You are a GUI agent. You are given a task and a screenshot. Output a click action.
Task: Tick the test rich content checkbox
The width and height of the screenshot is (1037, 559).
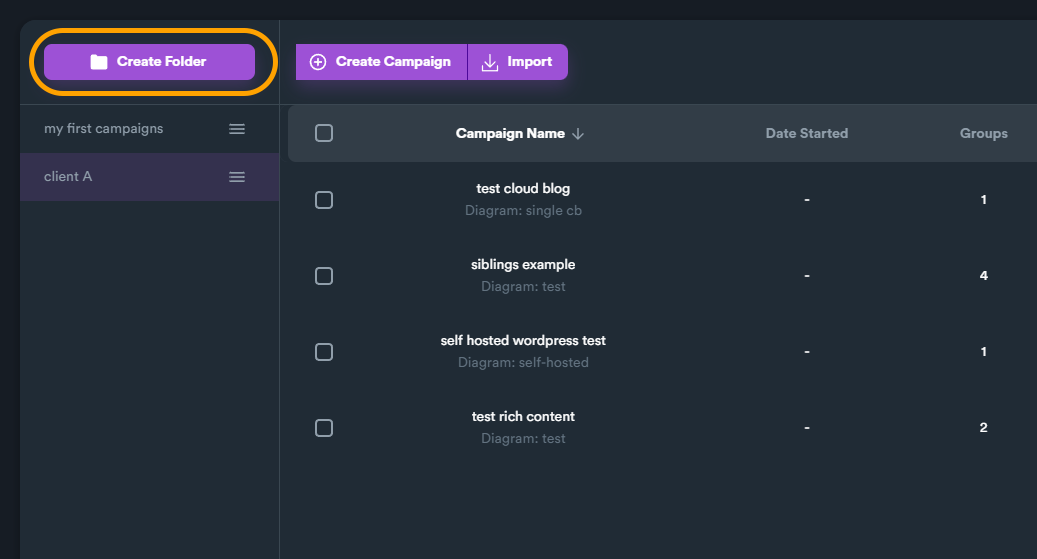point(324,428)
